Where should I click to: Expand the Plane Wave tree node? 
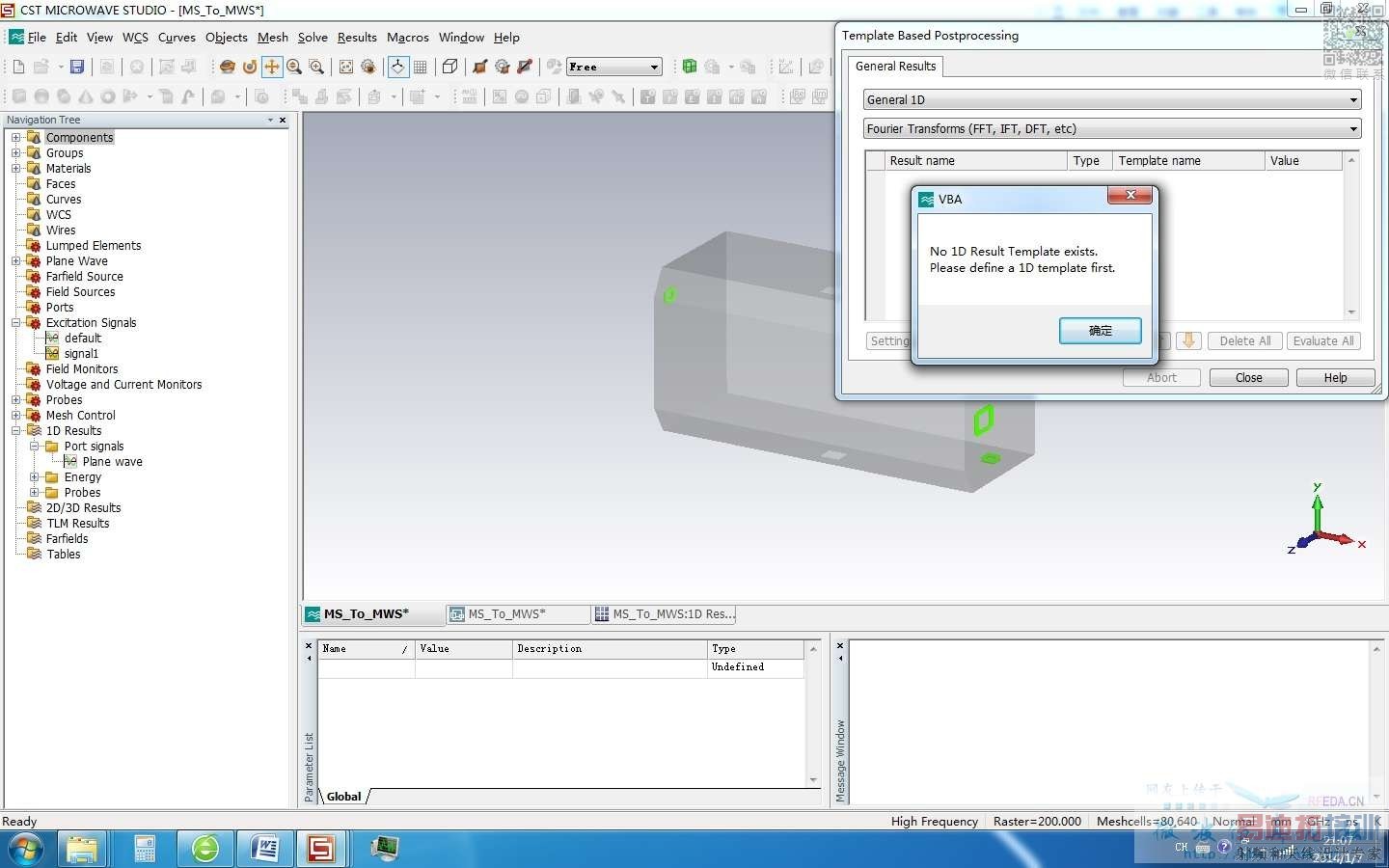(15, 261)
